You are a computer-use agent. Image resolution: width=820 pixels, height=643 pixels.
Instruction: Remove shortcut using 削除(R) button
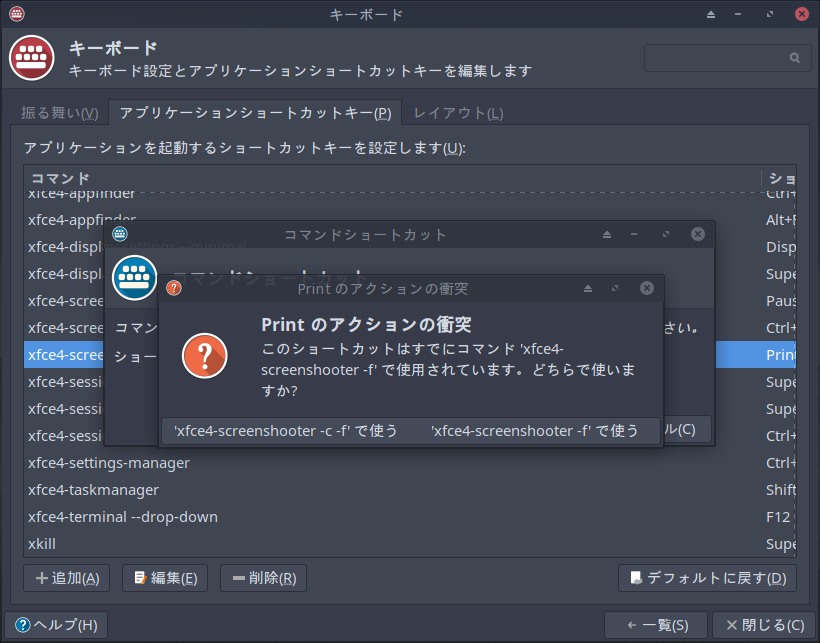coord(264,578)
